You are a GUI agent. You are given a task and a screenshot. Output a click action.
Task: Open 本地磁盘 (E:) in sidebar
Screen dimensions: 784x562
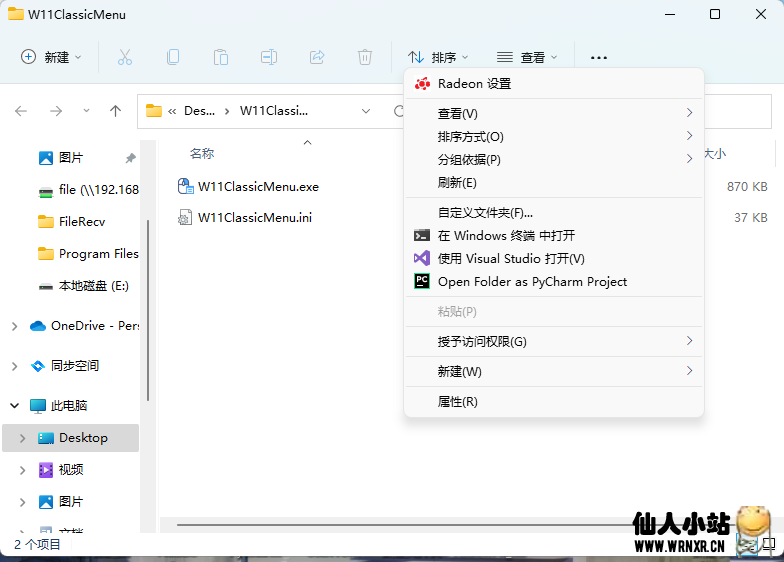[94, 286]
